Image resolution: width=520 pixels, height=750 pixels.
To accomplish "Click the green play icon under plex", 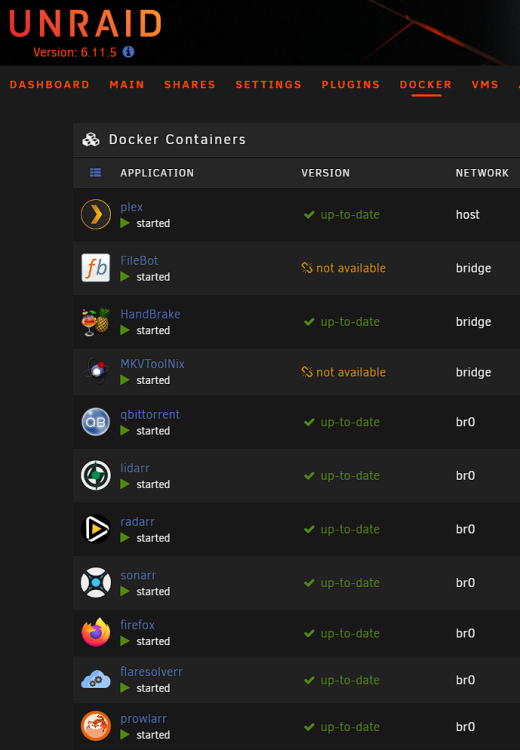I will click(125, 223).
